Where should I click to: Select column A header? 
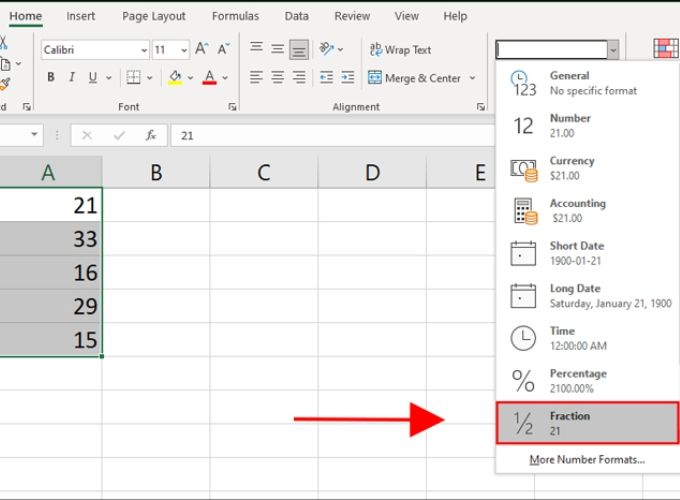pos(49,172)
